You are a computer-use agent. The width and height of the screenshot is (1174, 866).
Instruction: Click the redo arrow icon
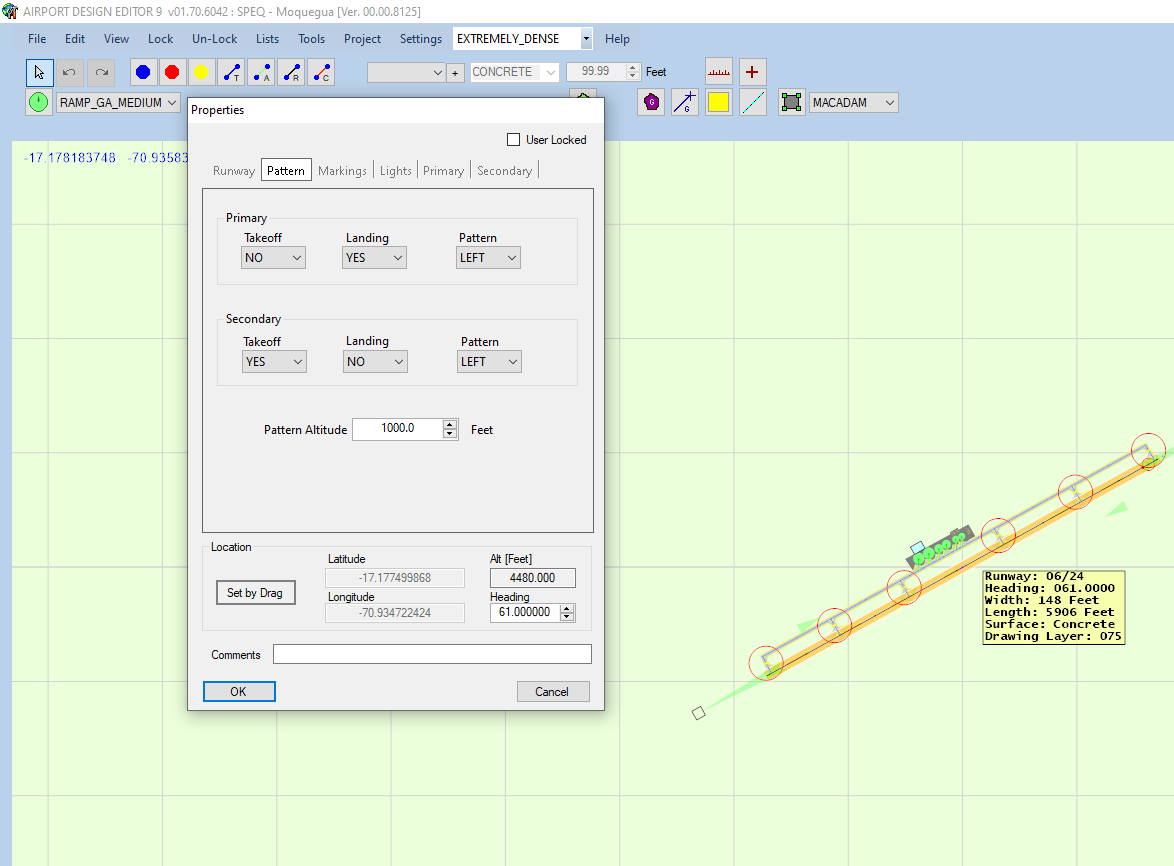click(x=101, y=73)
